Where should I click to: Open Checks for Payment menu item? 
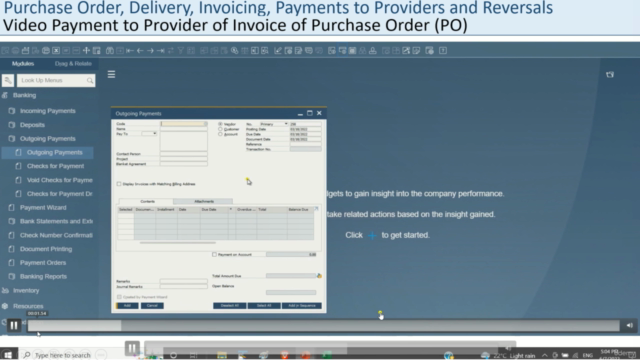(x=56, y=166)
